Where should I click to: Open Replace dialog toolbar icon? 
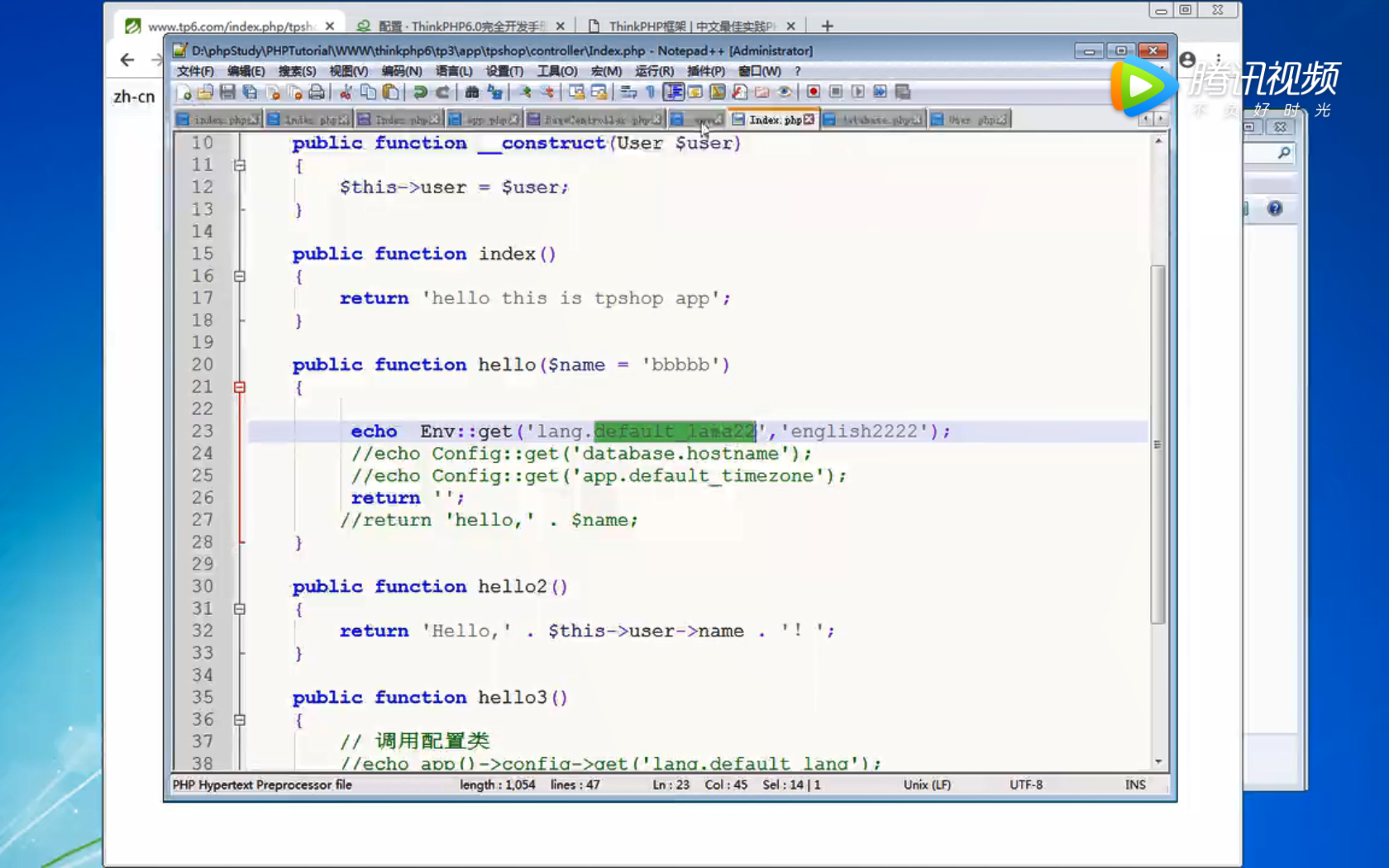click(x=494, y=92)
